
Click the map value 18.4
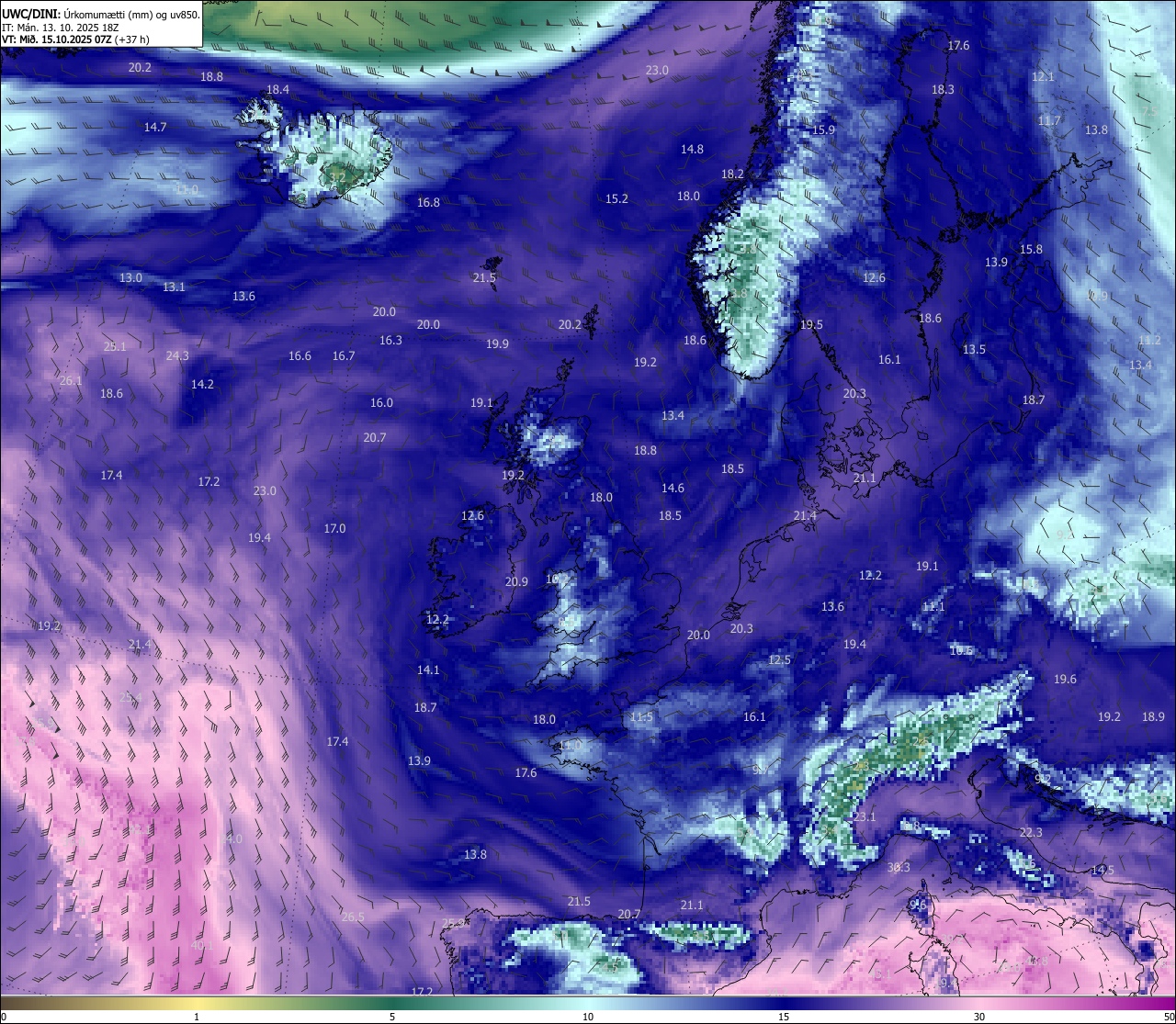tap(277, 89)
